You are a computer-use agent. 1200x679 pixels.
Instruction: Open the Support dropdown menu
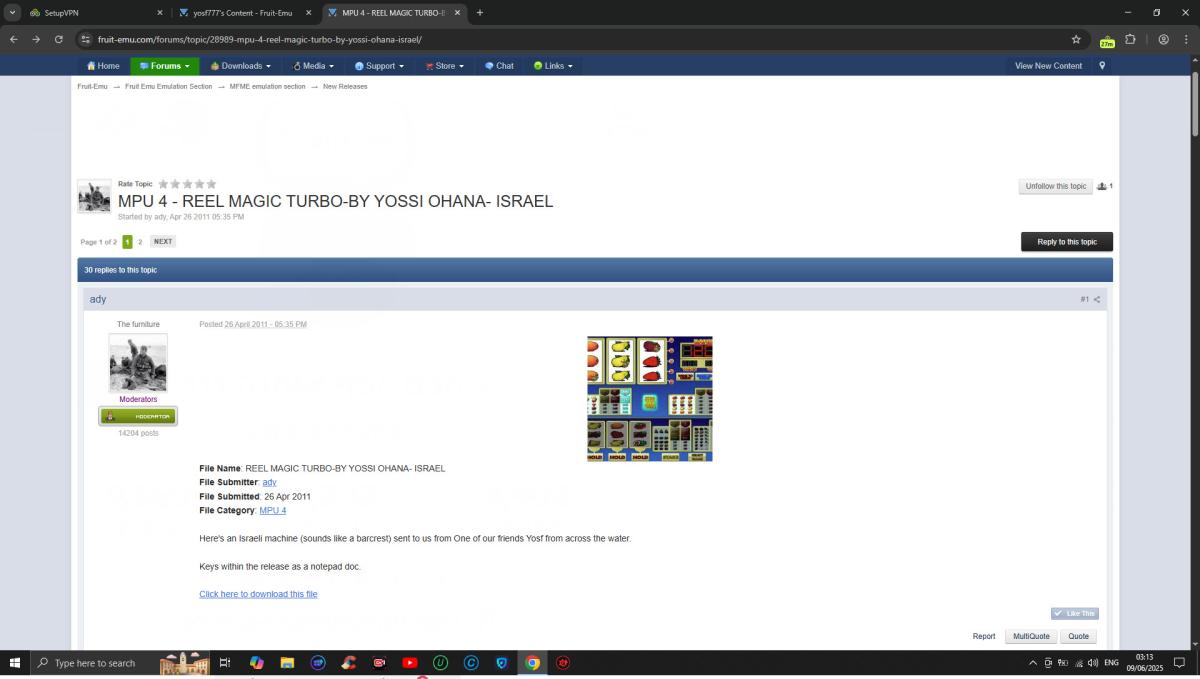(x=379, y=66)
